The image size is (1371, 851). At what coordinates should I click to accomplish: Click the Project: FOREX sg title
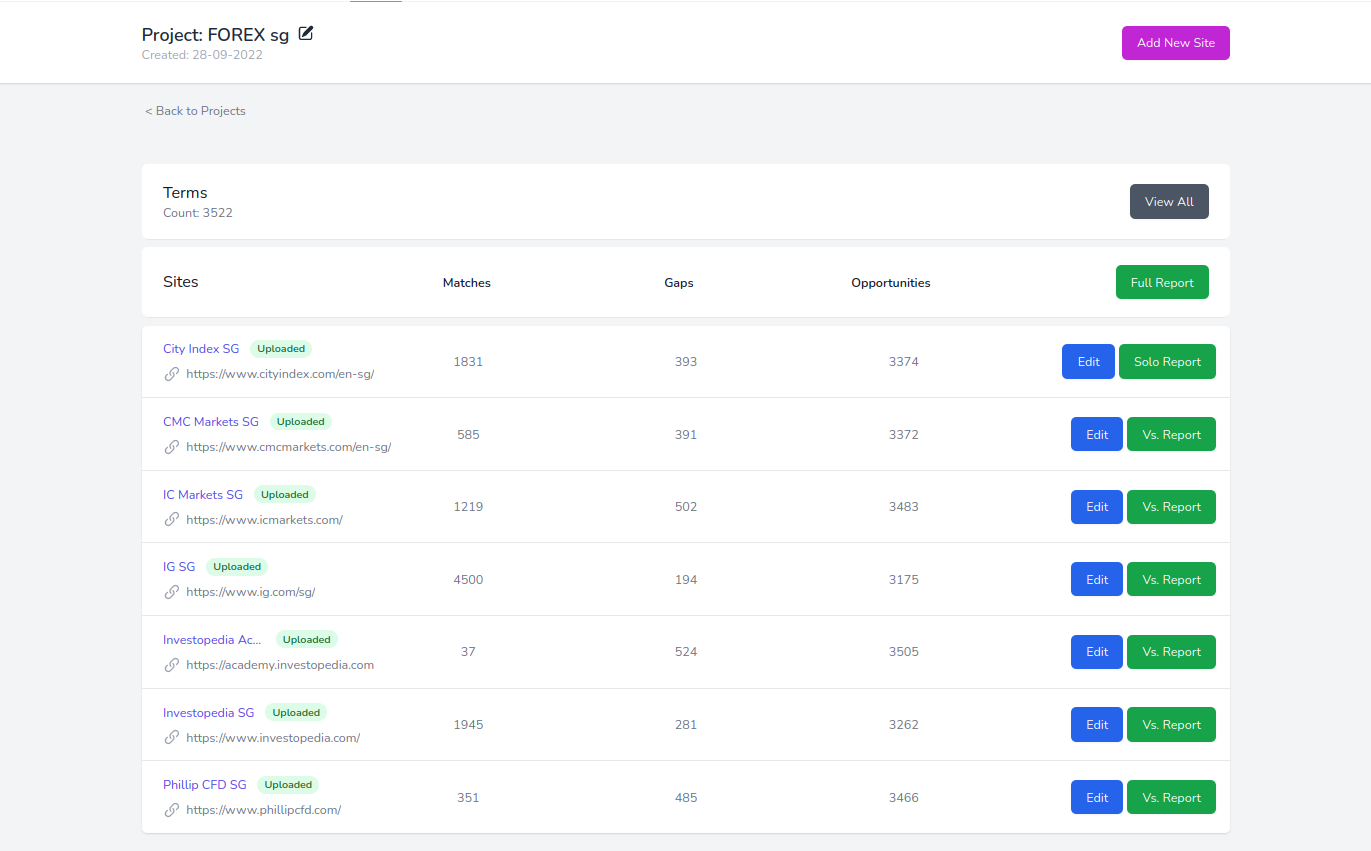(x=216, y=35)
